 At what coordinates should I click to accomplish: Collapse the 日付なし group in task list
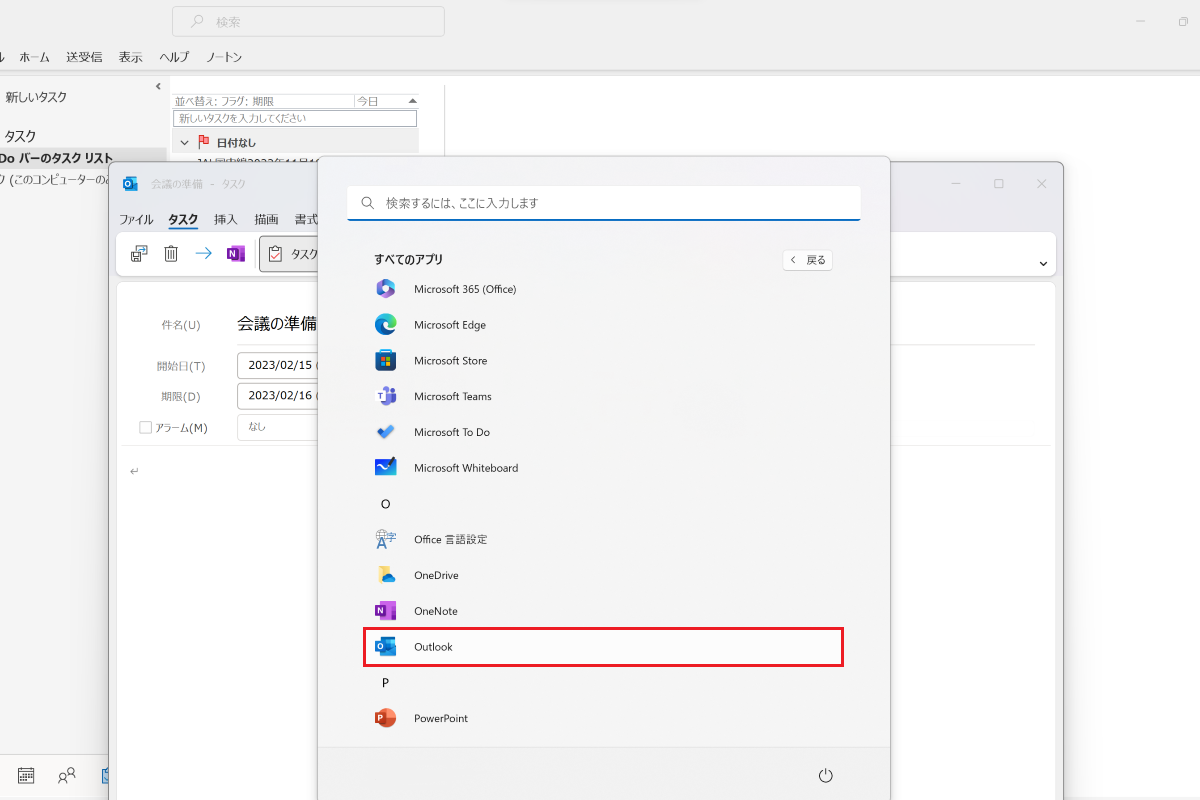185,142
